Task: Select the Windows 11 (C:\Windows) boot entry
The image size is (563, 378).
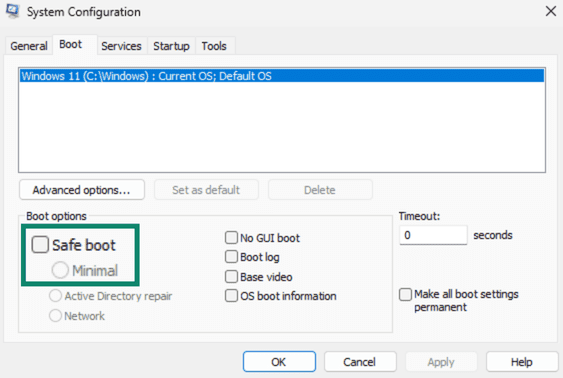Action: point(282,76)
